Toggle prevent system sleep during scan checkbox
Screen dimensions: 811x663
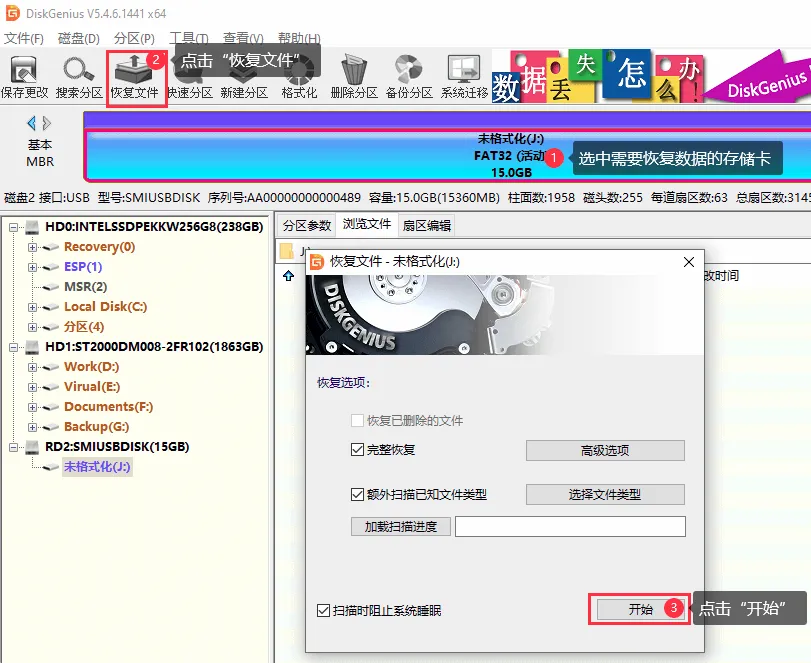point(323,610)
